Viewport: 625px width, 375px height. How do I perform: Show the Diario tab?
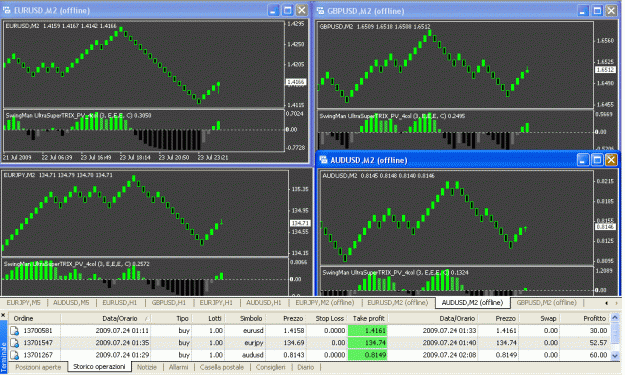click(306, 367)
